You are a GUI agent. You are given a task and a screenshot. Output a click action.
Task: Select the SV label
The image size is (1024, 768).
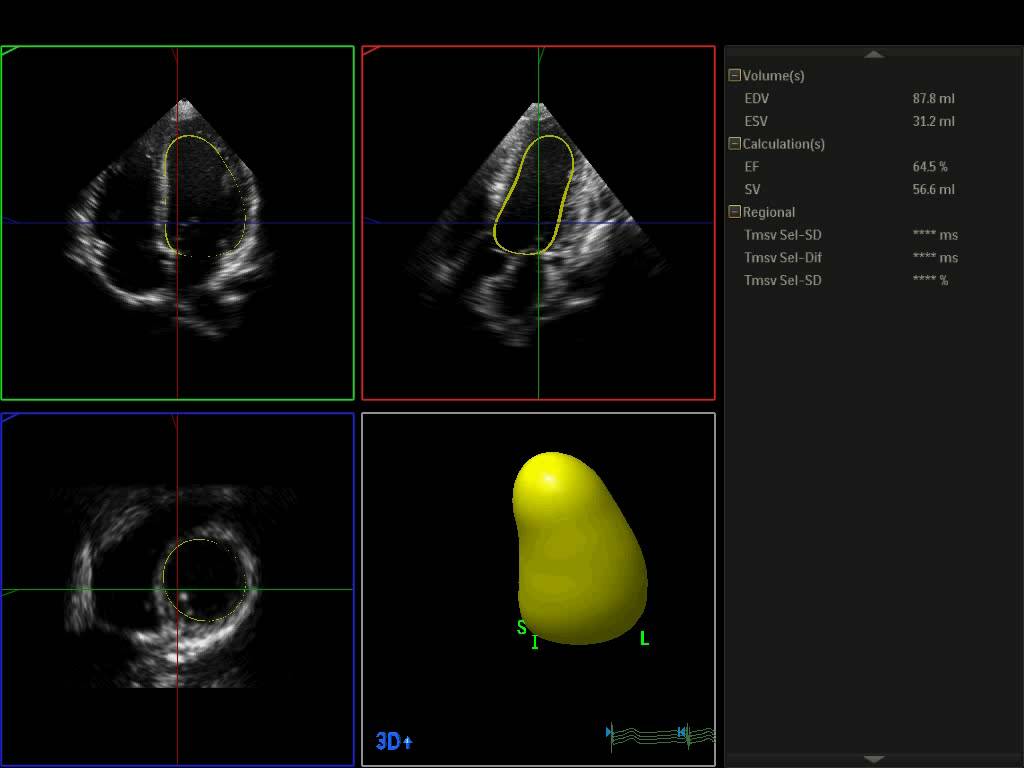(752, 189)
